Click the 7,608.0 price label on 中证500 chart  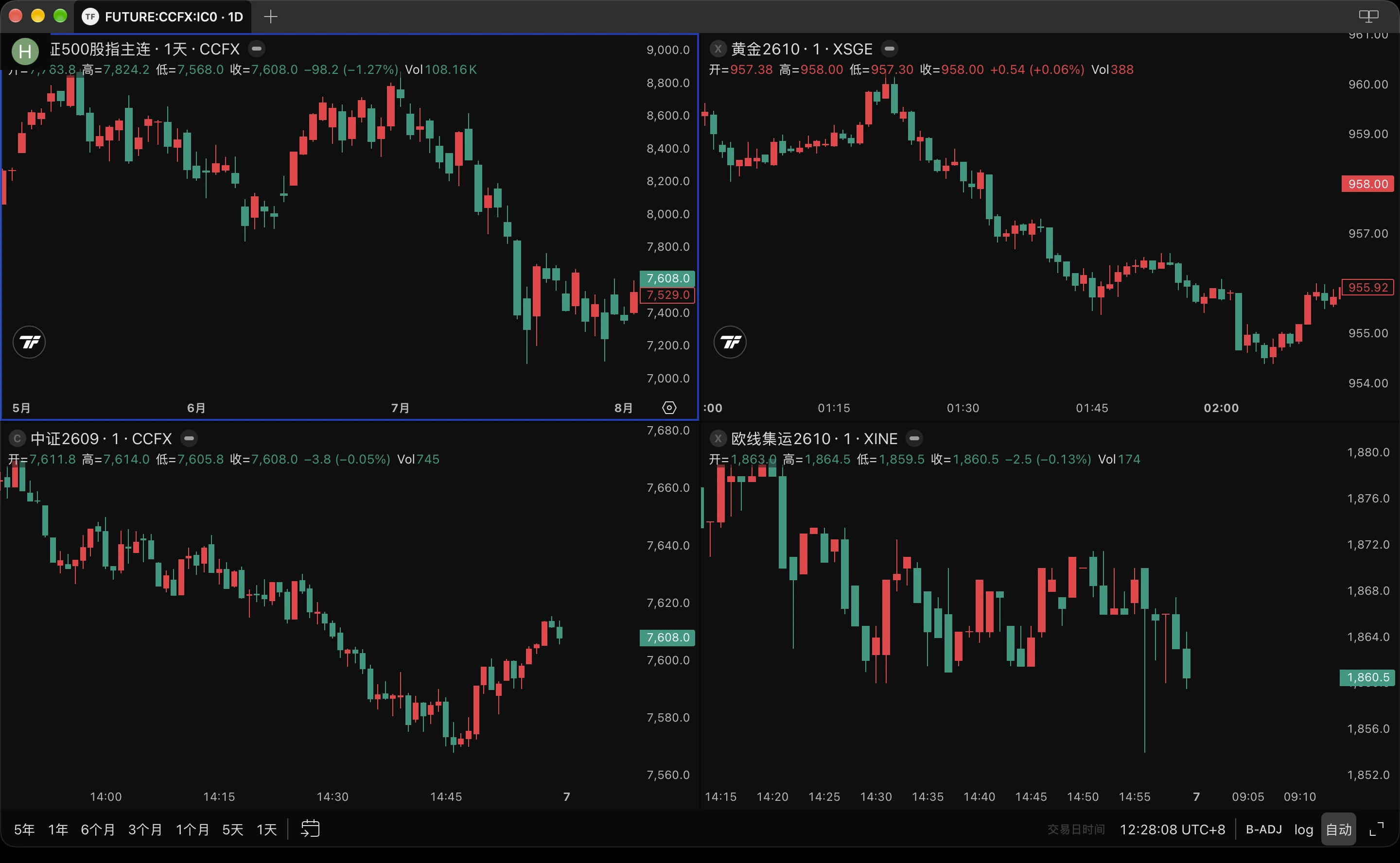click(x=667, y=278)
